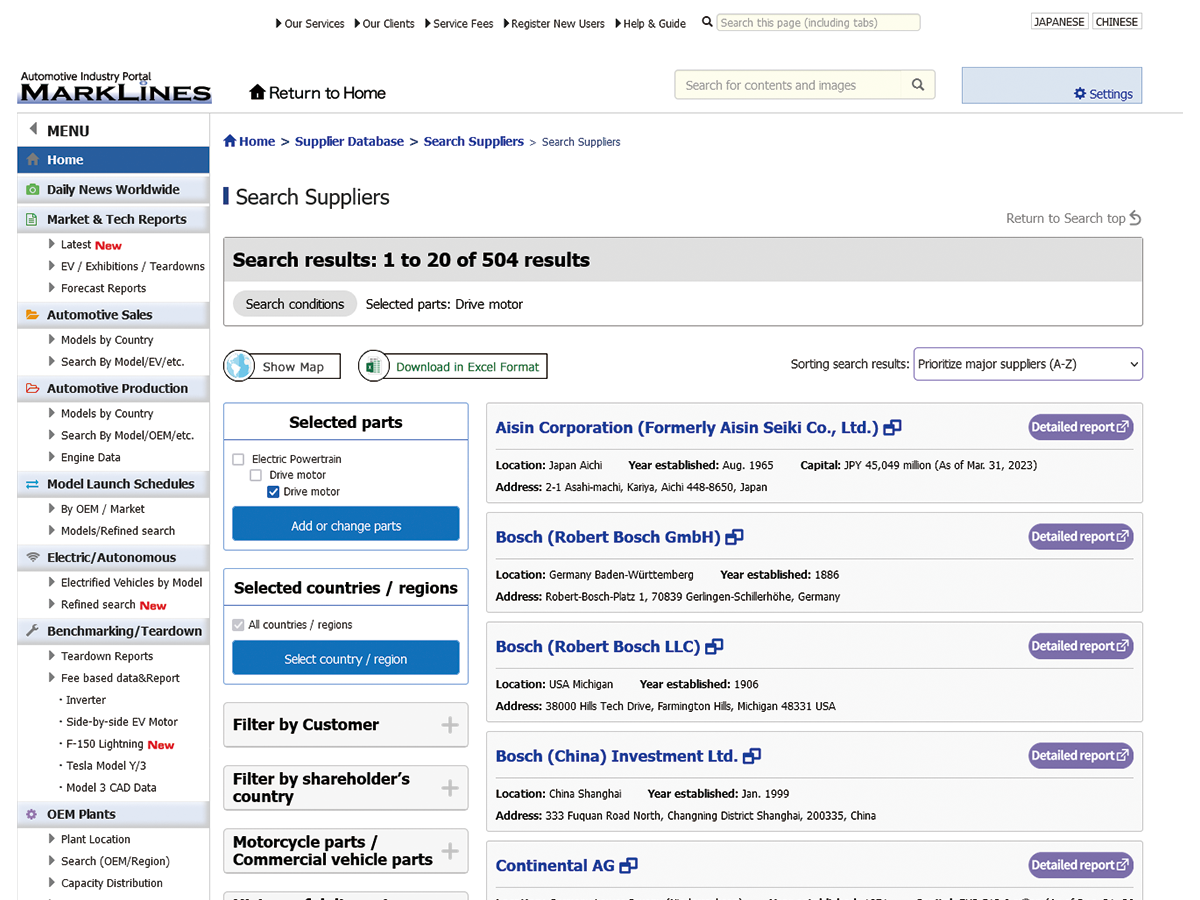Click the Search this page input field
Image resolution: width=1200 pixels, height=900 pixels.
coord(818,22)
